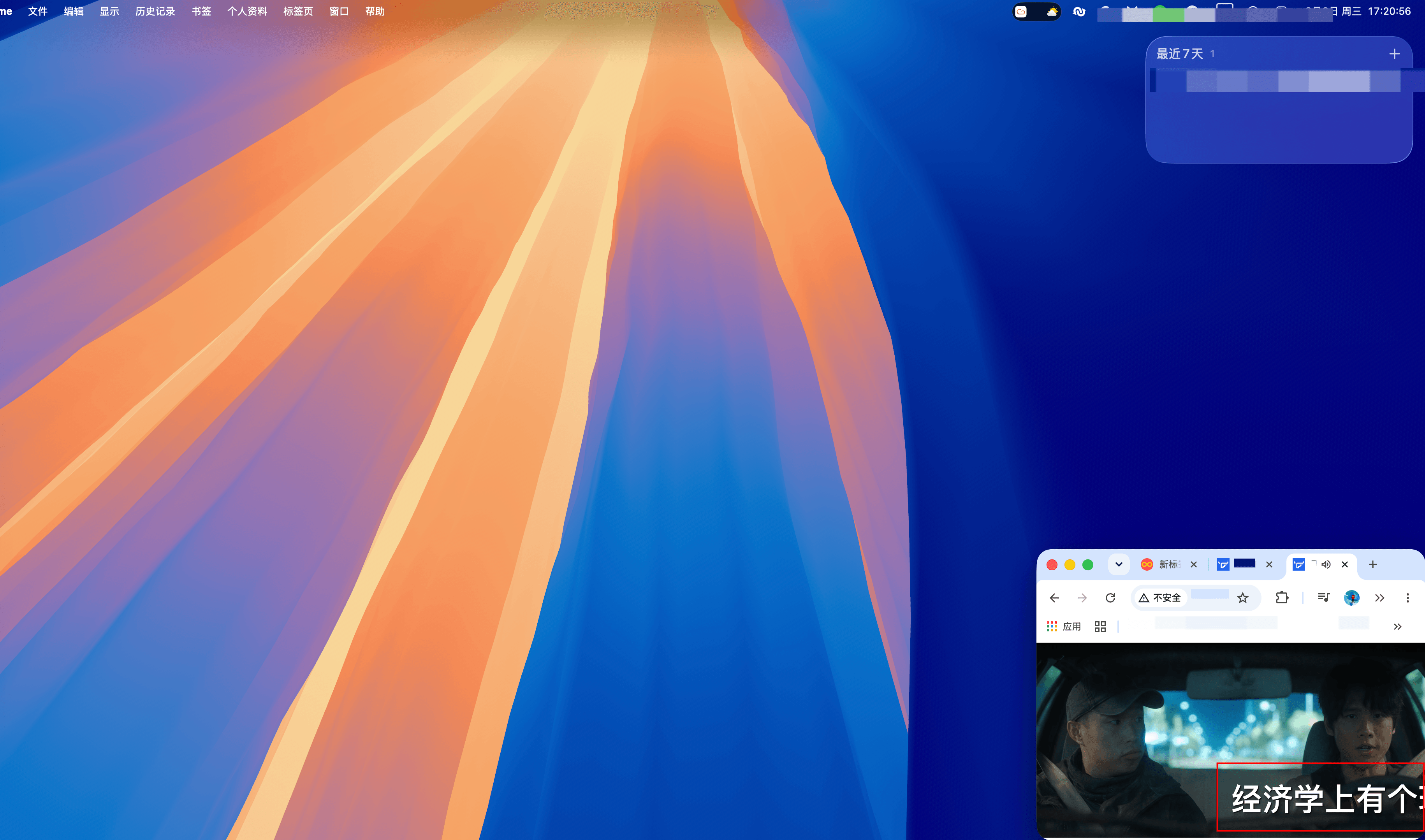Go back to the previous page
Viewport: 1425px width, 840px height.
coord(1054,598)
